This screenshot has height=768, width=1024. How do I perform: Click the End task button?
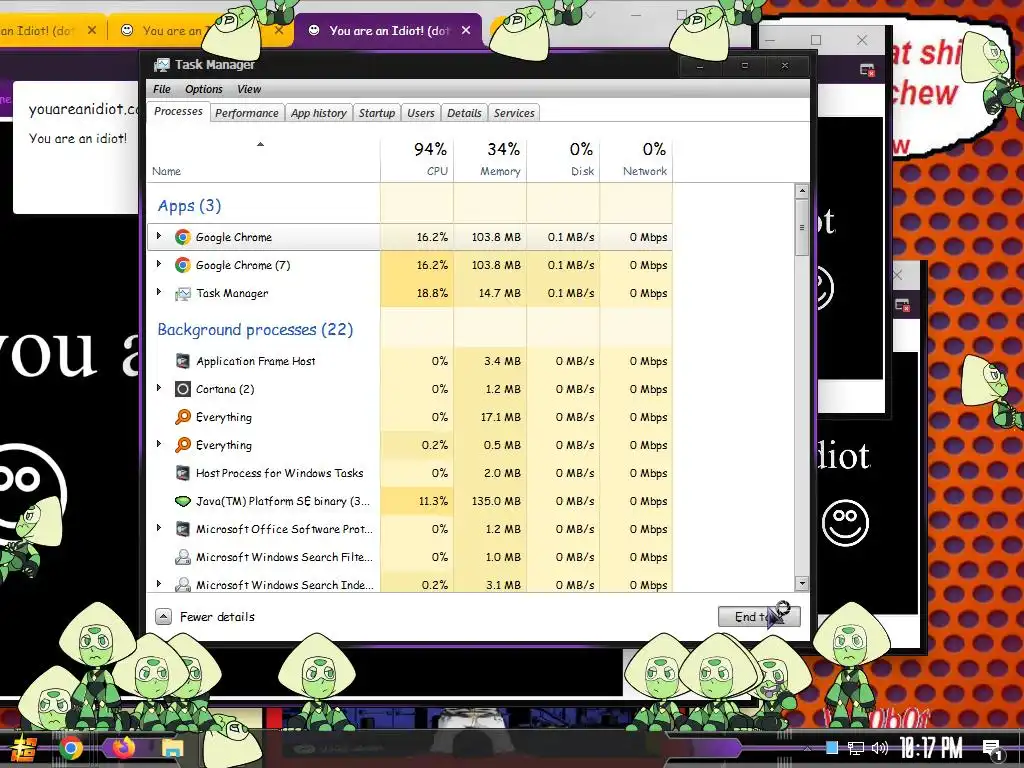tap(759, 616)
